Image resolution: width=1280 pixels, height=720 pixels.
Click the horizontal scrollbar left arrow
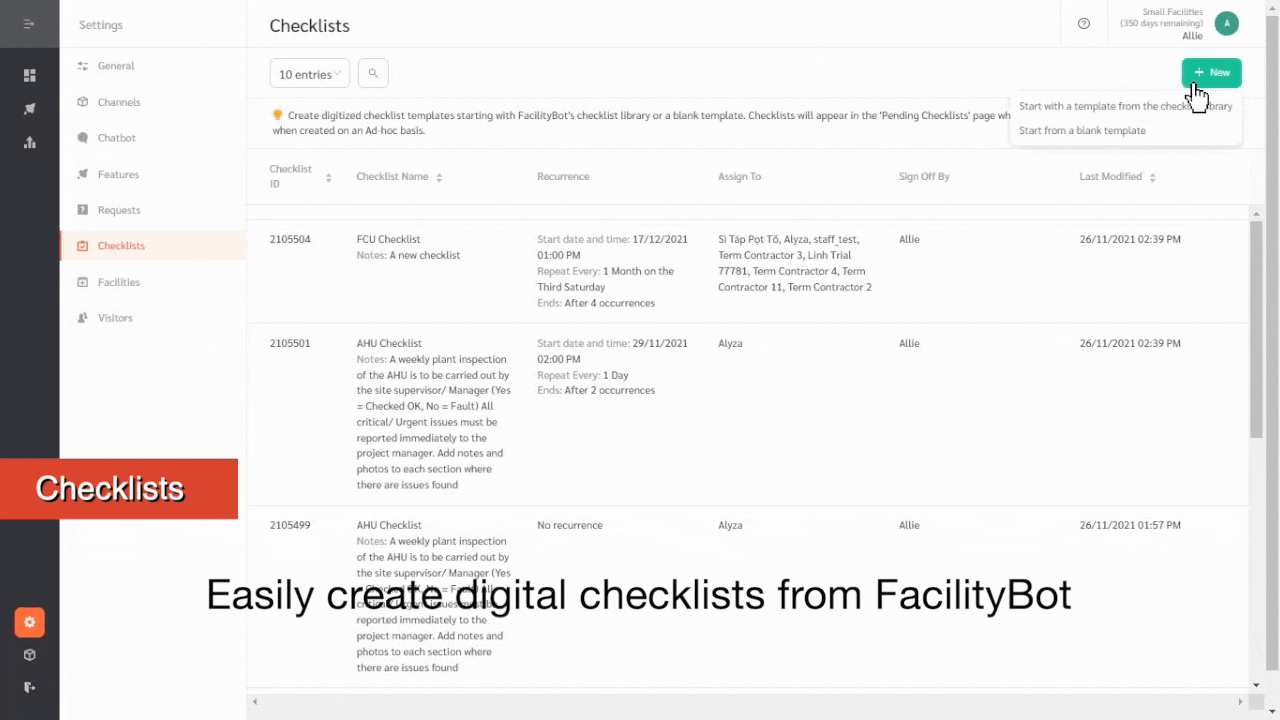tap(255, 702)
